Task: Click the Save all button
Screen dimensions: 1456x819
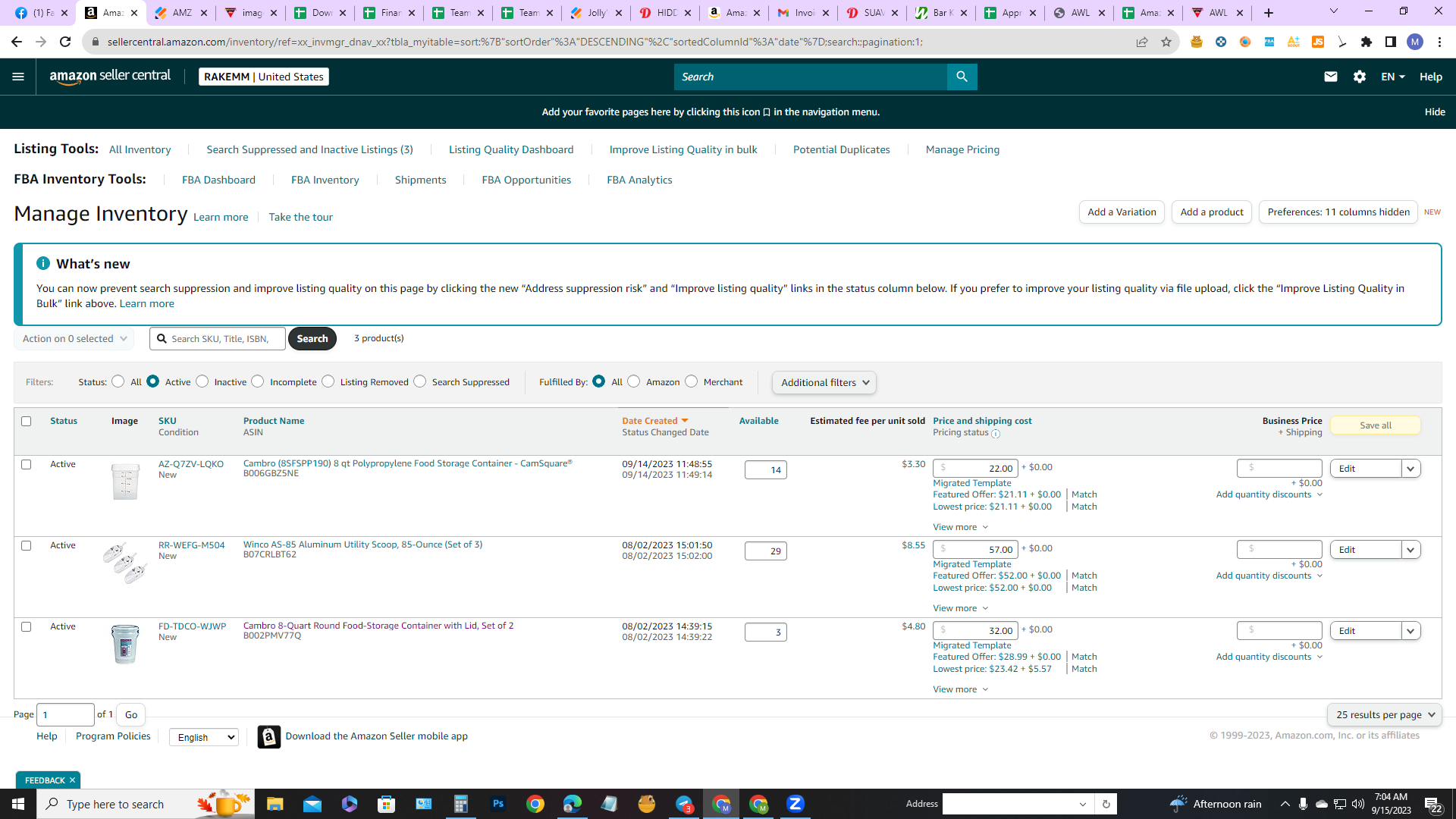Action: click(x=1376, y=425)
